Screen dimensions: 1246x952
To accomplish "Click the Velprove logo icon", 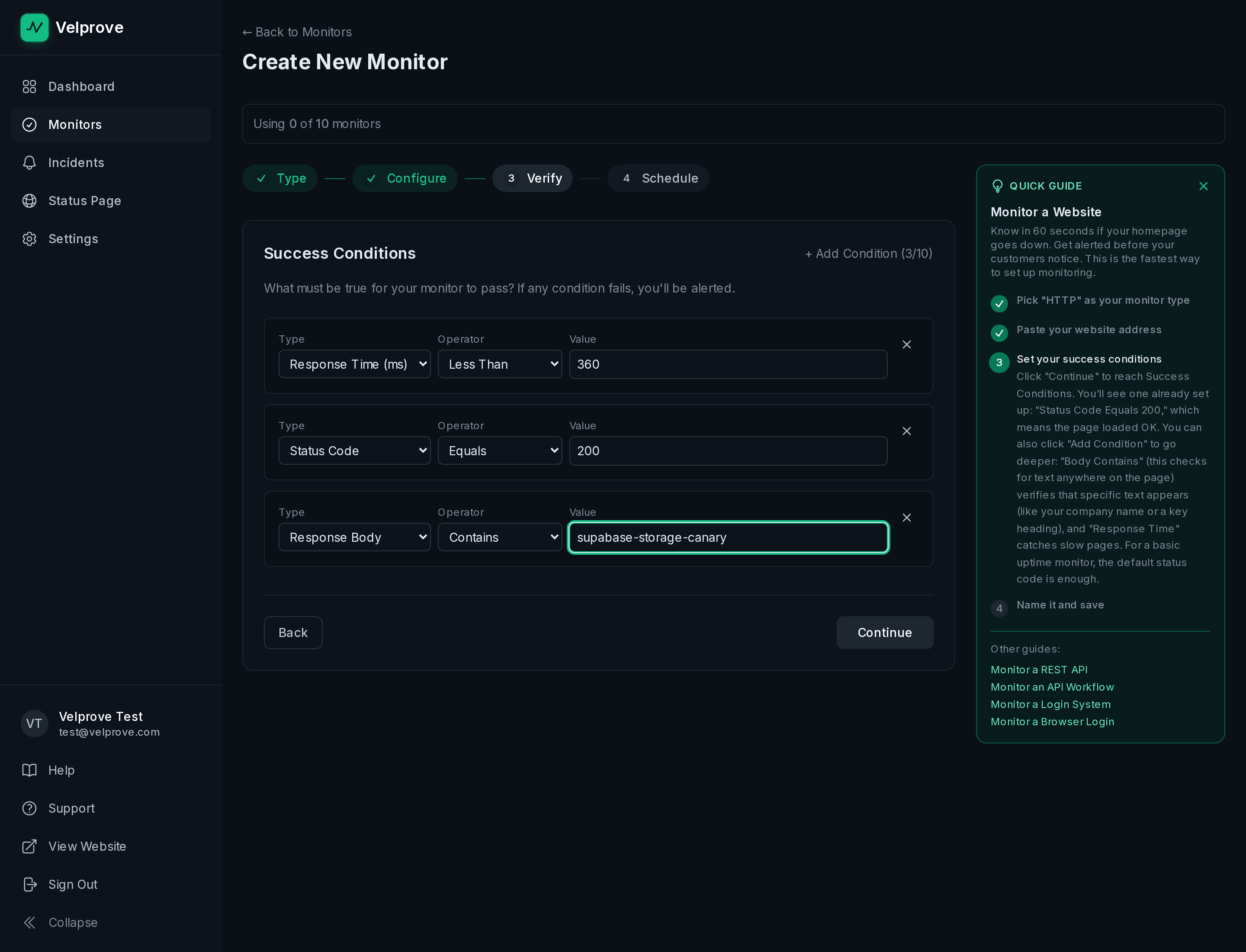I will coord(35,27).
